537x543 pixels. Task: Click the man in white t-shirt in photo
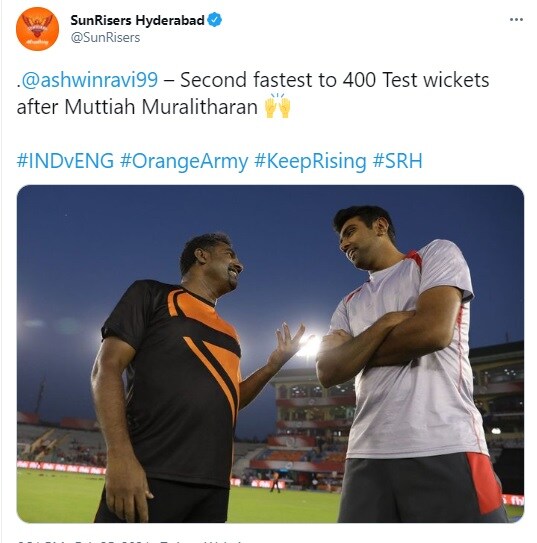(x=409, y=364)
